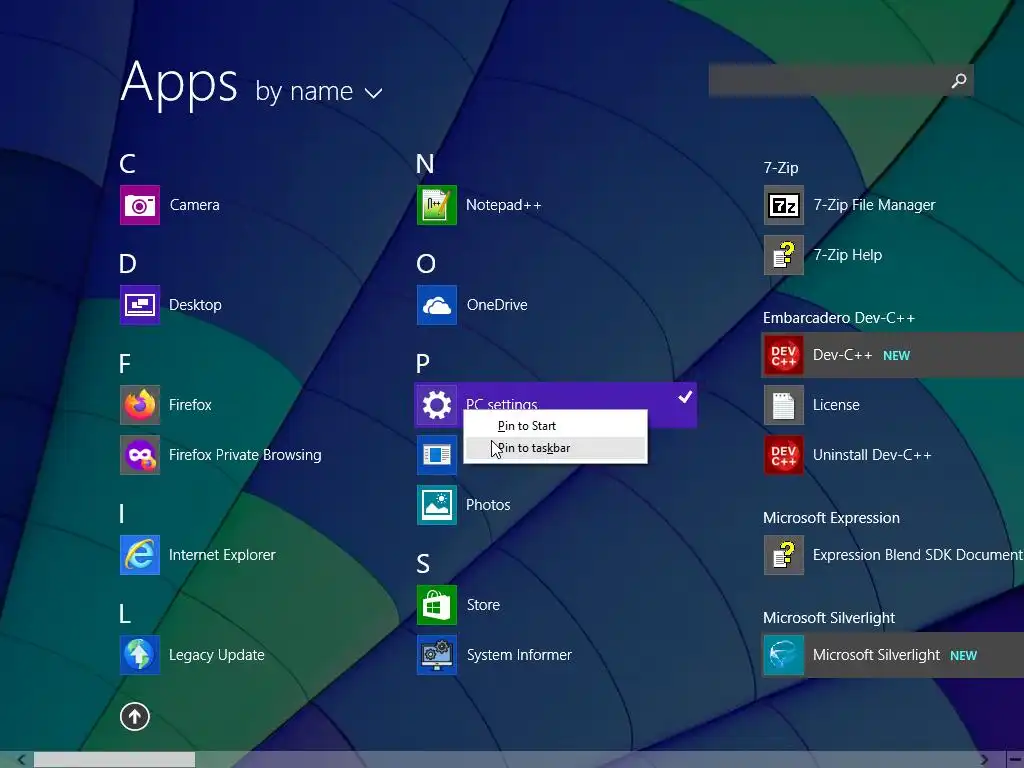Open Firefox Private Browsing icon
The image size is (1024, 768).
tap(140, 455)
